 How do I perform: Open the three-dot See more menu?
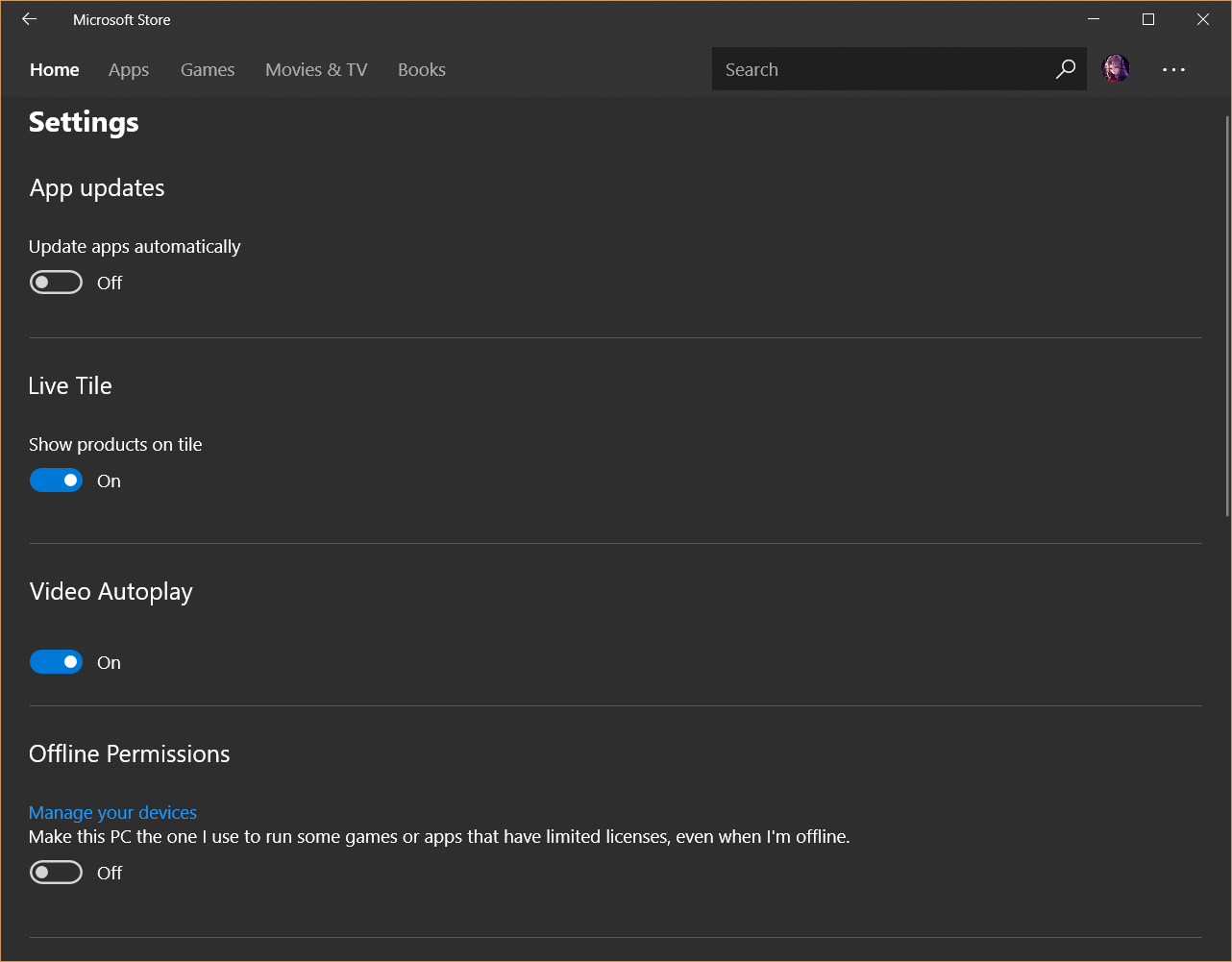(1173, 69)
